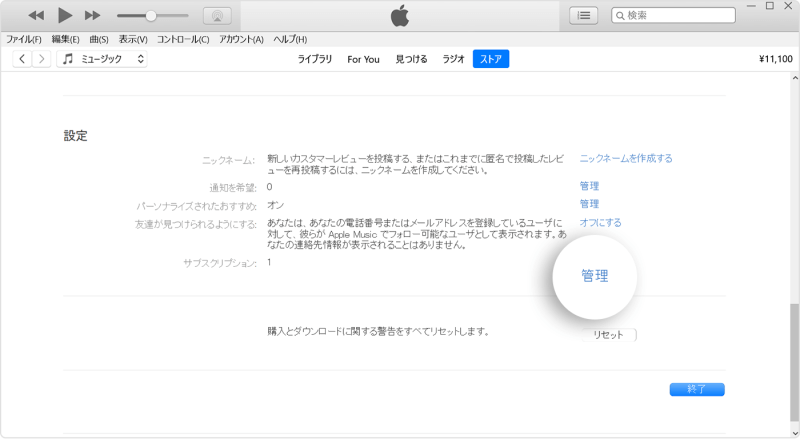Click the fast forward next track button
800x439 pixels.
pos(92,16)
